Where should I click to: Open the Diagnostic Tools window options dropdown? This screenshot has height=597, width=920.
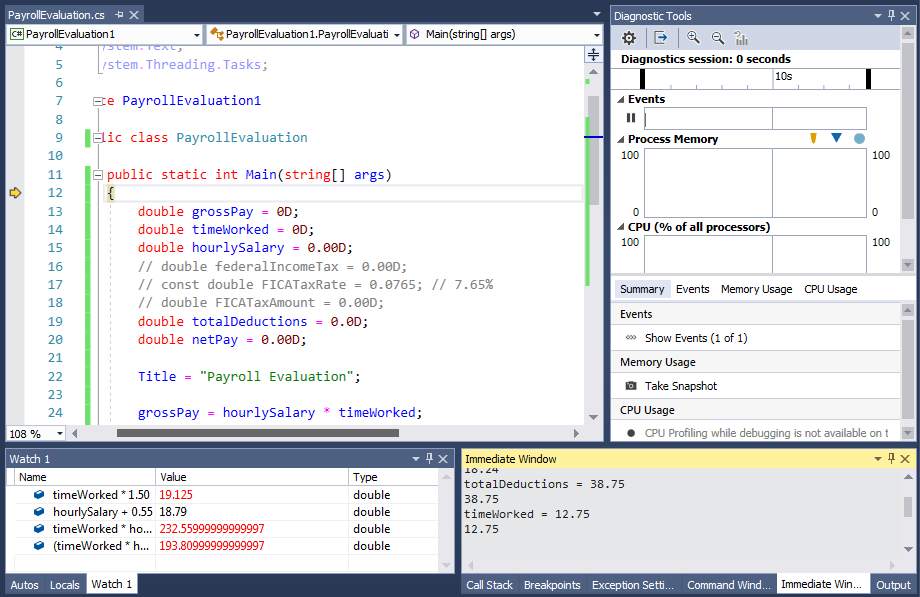(878, 16)
